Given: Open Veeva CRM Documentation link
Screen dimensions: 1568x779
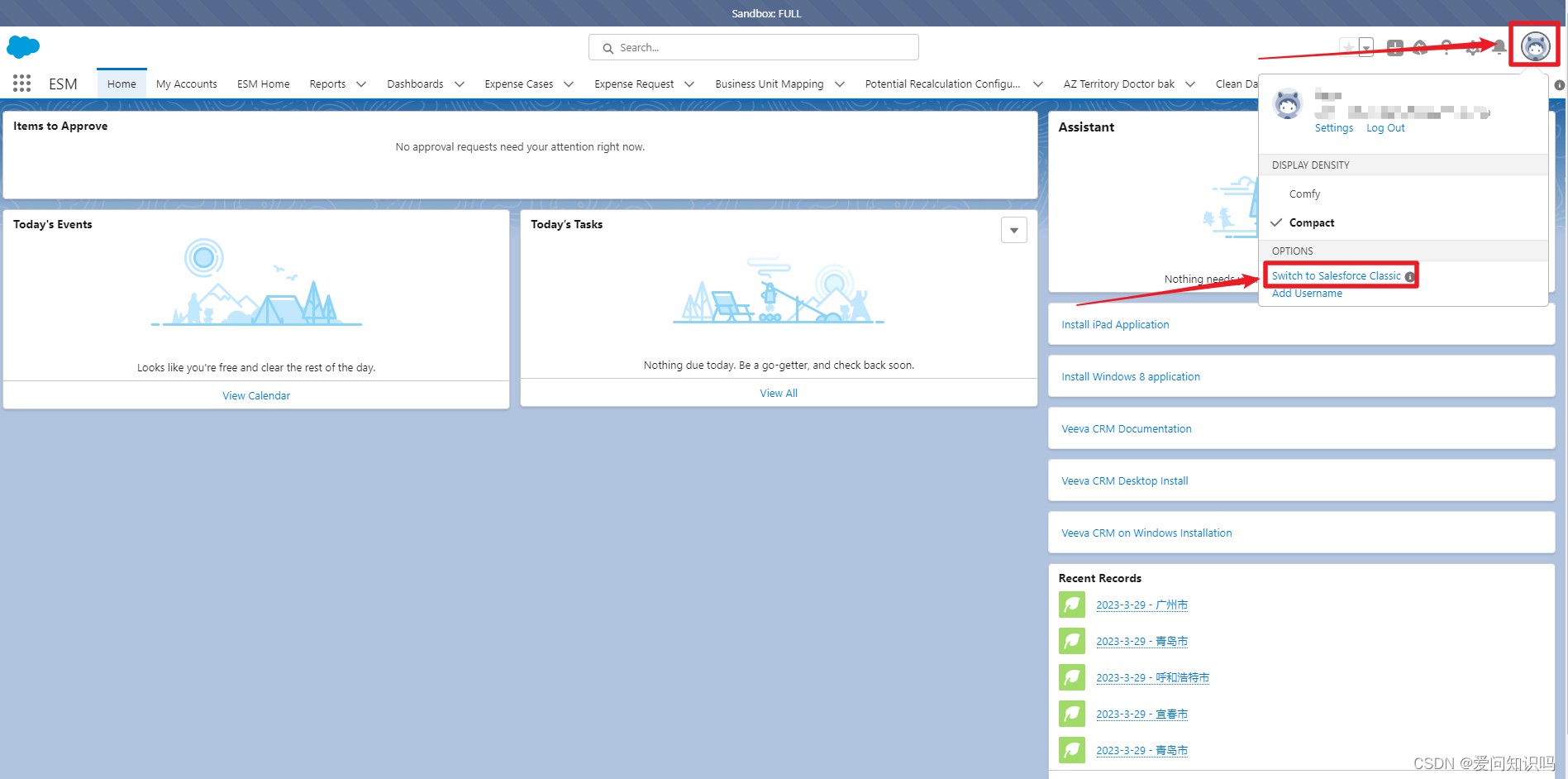Looking at the screenshot, I should 1127,429.
